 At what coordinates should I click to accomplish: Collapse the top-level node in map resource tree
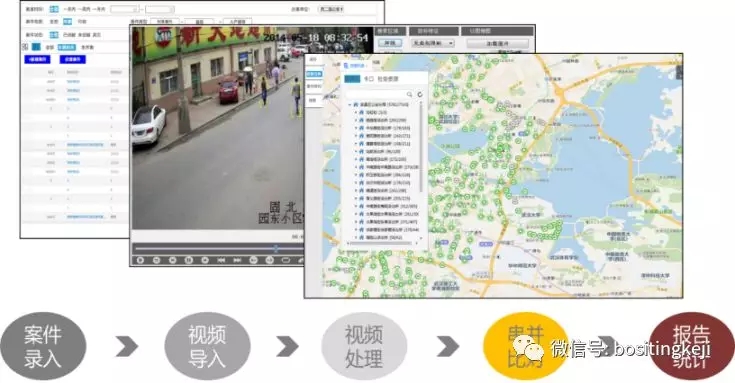[350, 105]
